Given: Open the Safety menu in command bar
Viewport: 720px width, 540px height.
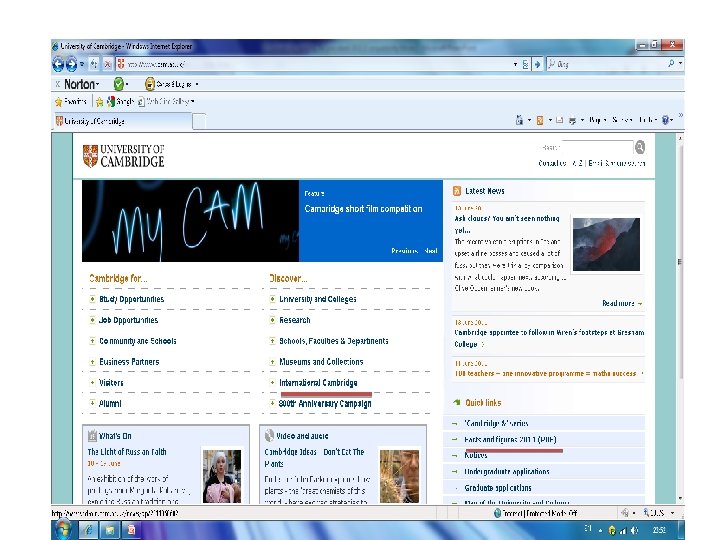Looking at the screenshot, I should 622,120.
